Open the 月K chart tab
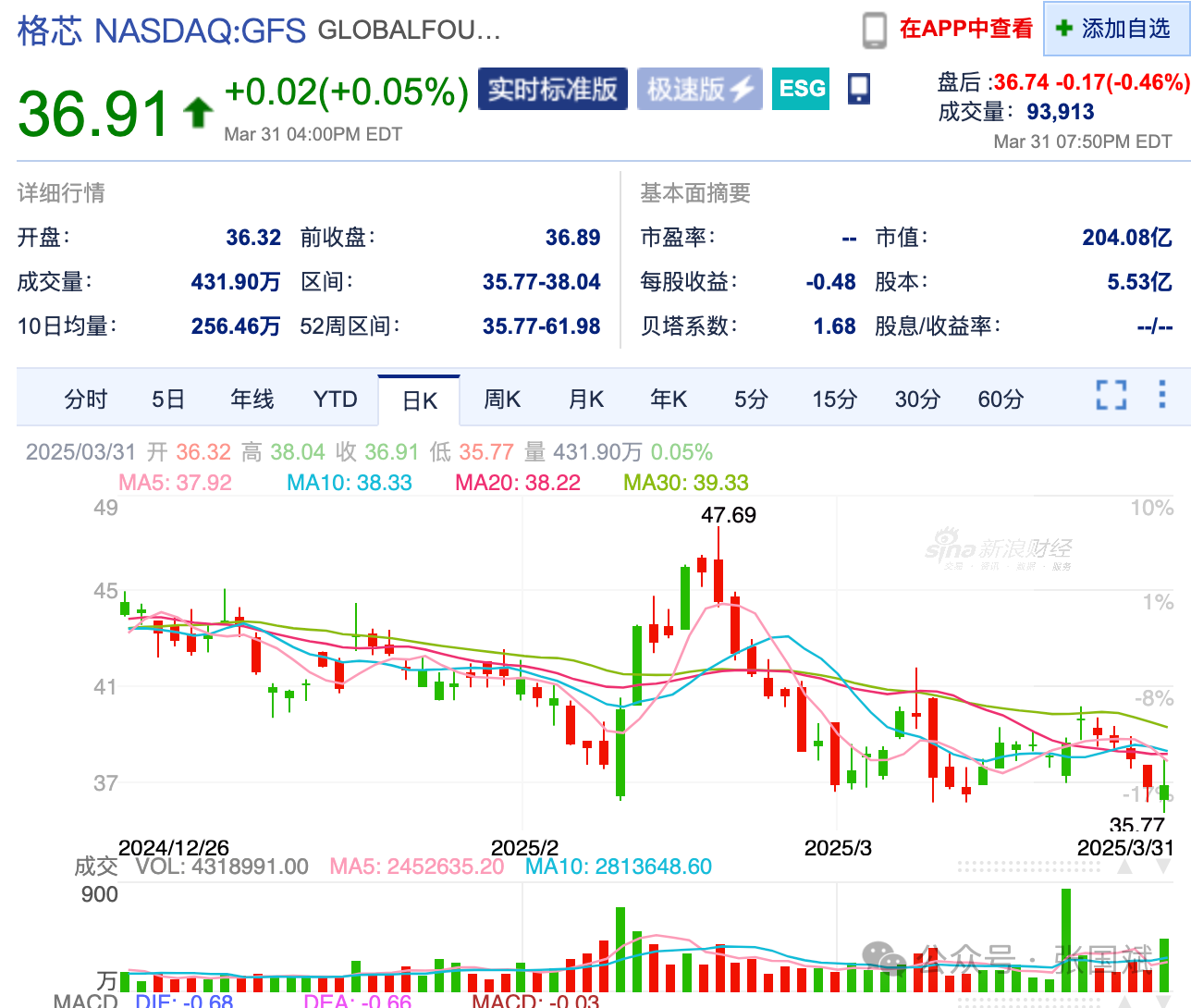The width and height of the screenshot is (1191, 1008). pos(586,400)
